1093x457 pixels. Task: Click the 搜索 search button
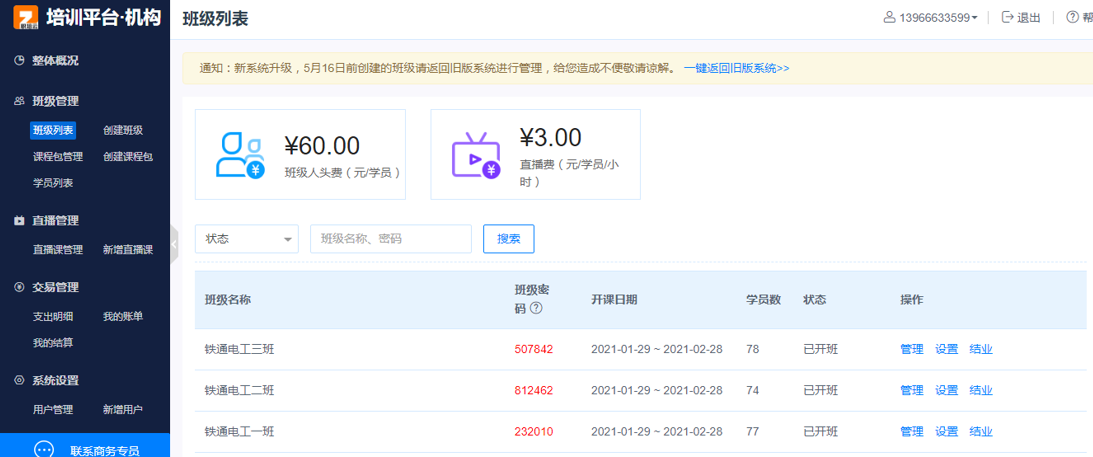pos(508,239)
